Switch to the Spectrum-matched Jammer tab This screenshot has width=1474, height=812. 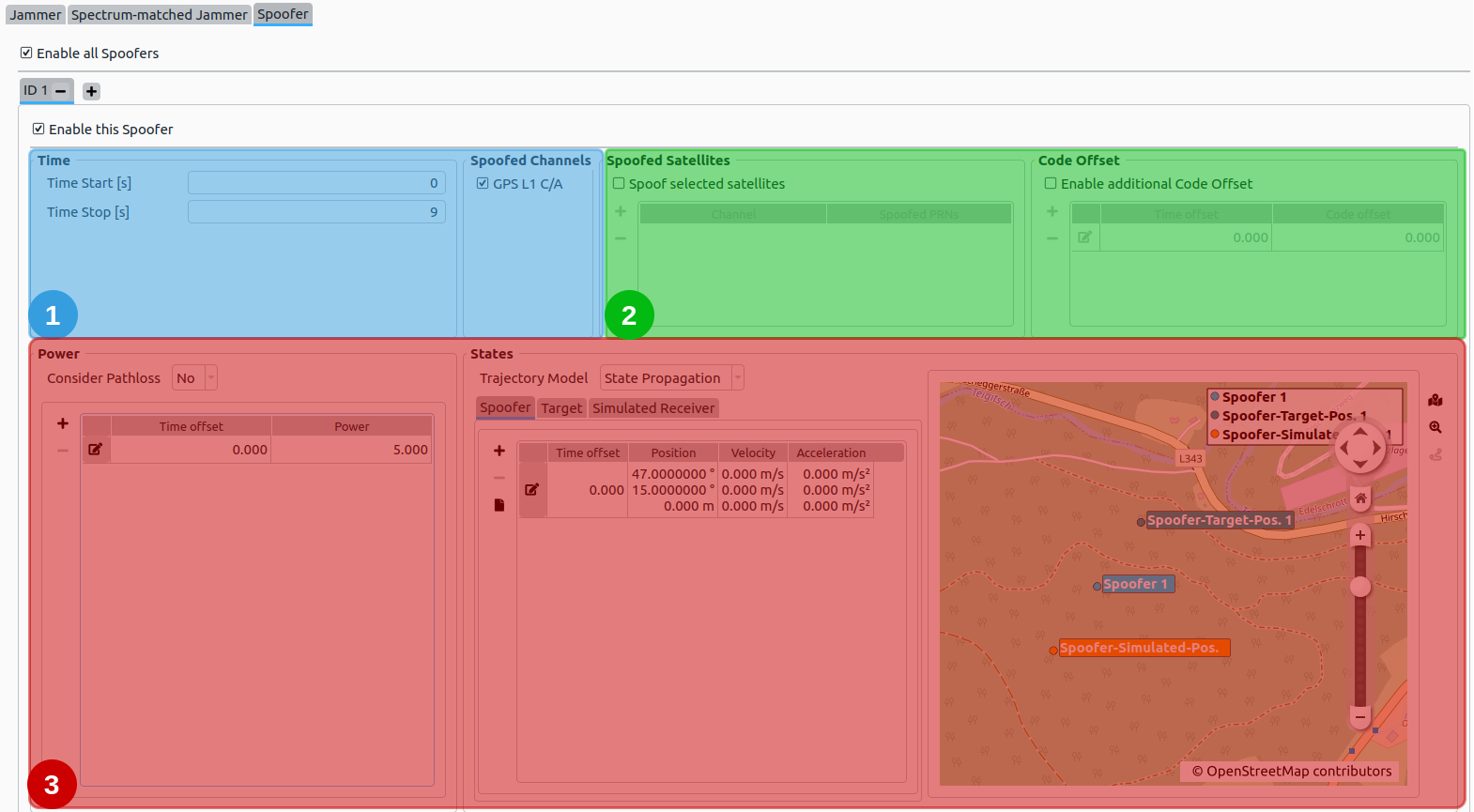tap(160, 15)
